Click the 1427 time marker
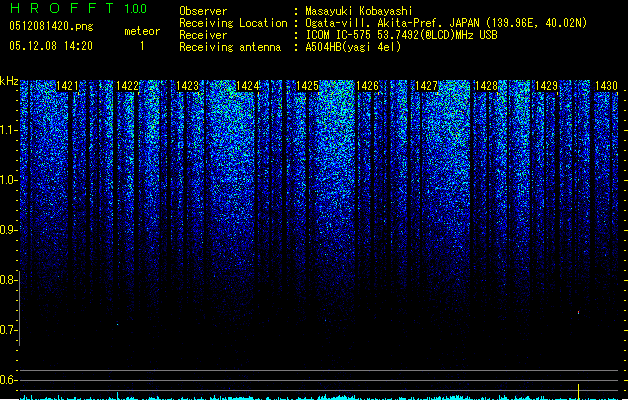Viewport: 629px width, 400px height. pos(426,86)
